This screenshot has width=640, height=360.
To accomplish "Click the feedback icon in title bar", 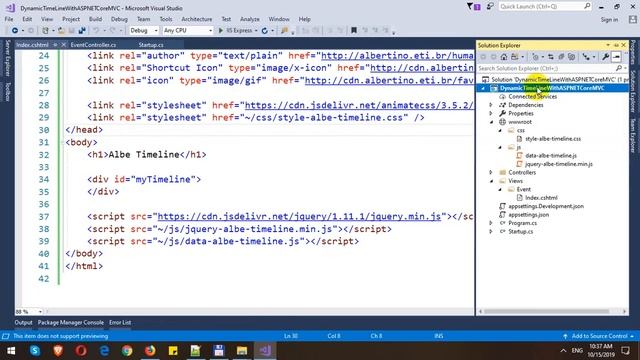I will 490,7.
